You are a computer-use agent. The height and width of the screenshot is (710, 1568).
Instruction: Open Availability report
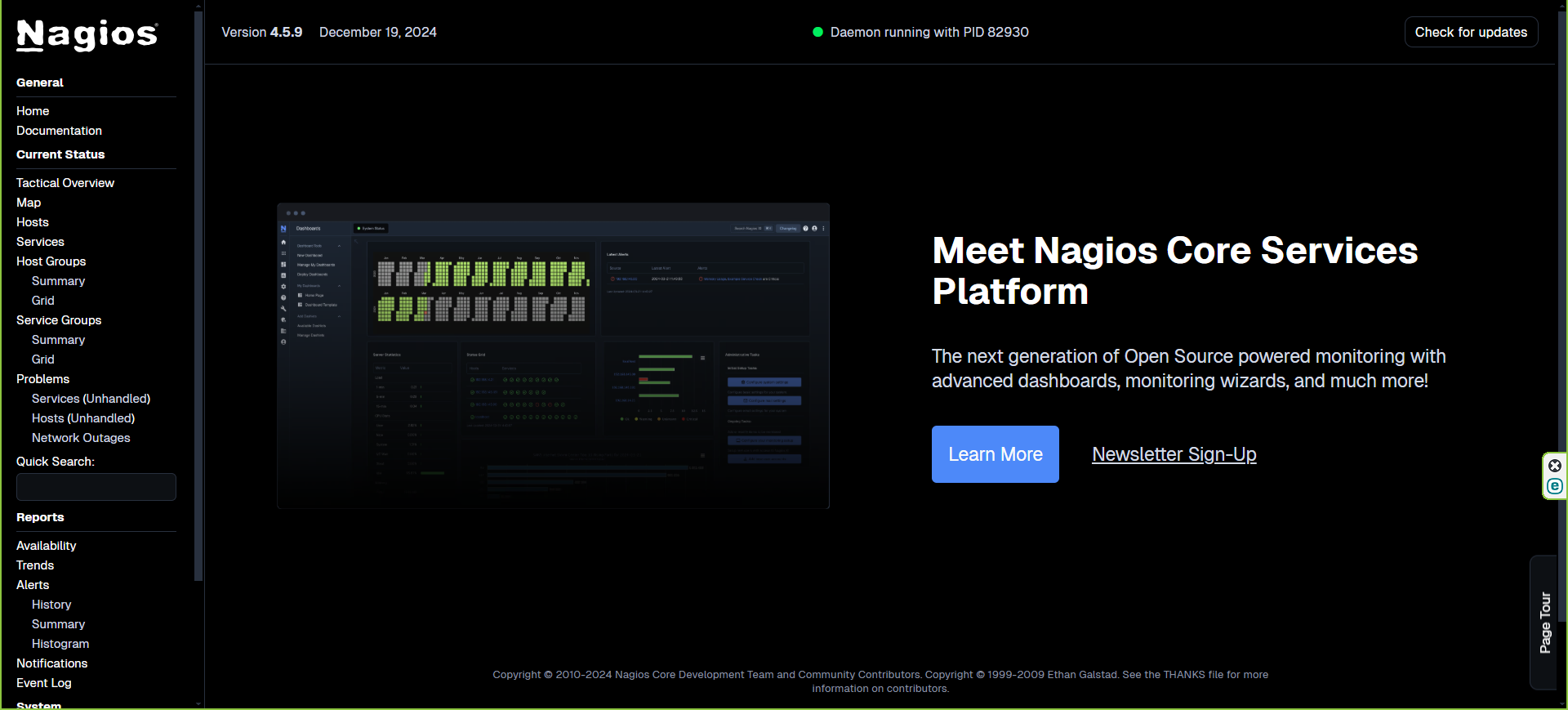pyautogui.click(x=46, y=546)
